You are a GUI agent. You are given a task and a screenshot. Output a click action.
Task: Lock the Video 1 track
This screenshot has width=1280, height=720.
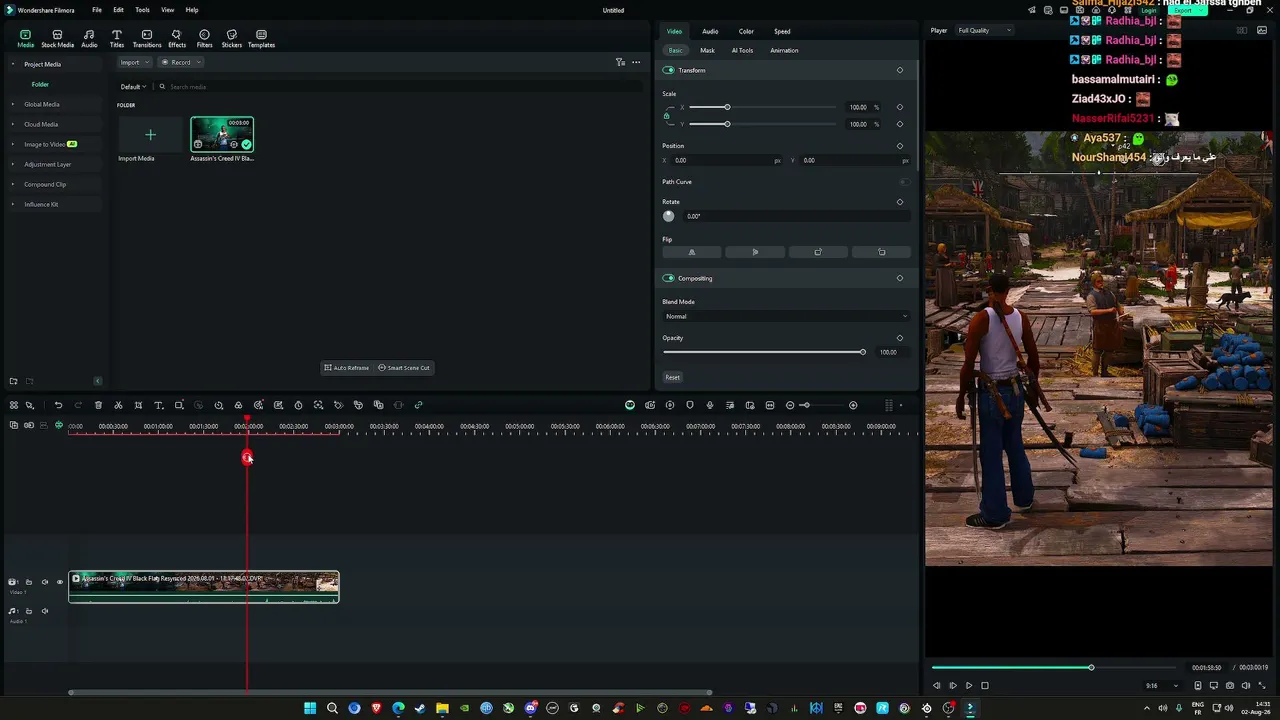(x=29, y=582)
